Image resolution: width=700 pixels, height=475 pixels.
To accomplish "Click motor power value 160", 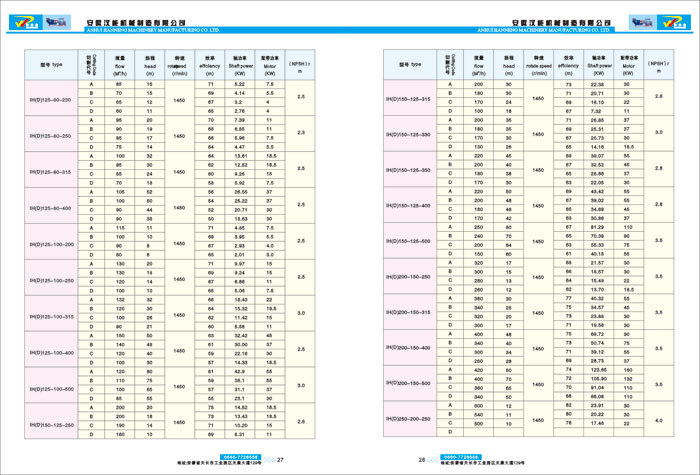I will click(628, 370).
